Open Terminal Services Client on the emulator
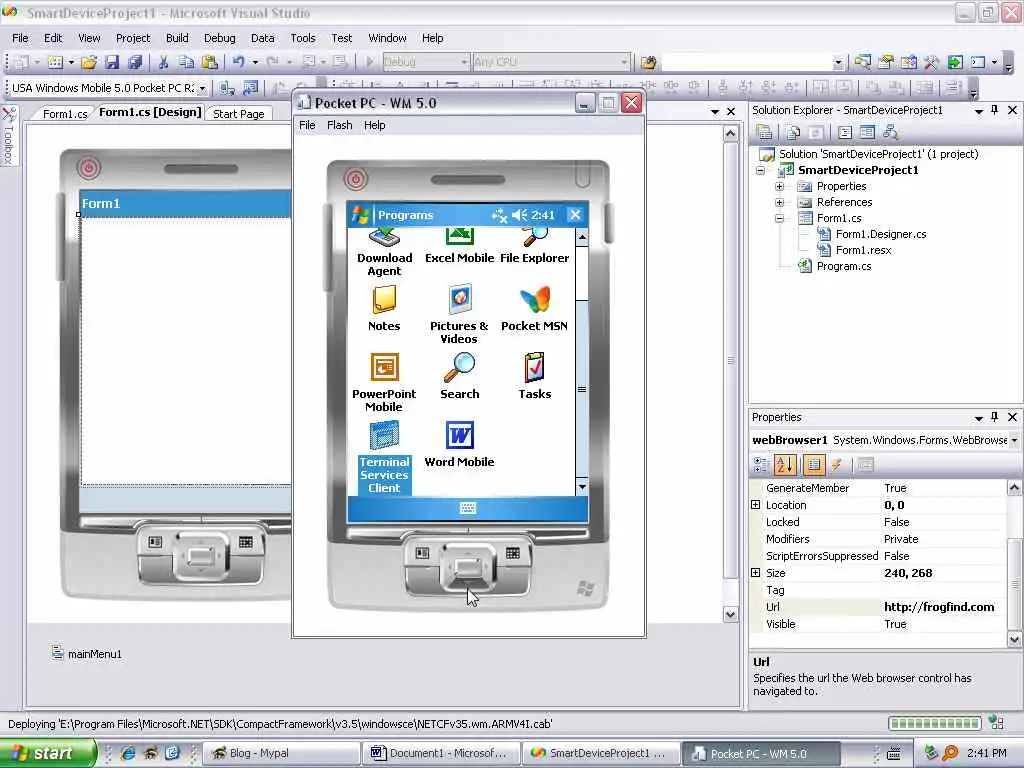The height and width of the screenshot is (768, 1024). [384, 458]
